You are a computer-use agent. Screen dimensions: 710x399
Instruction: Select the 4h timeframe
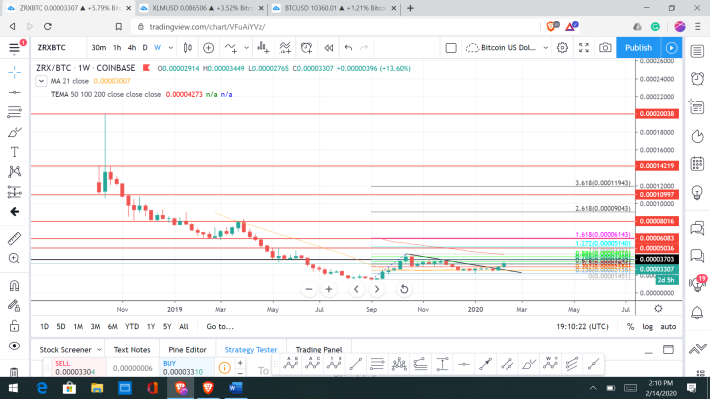132,48
